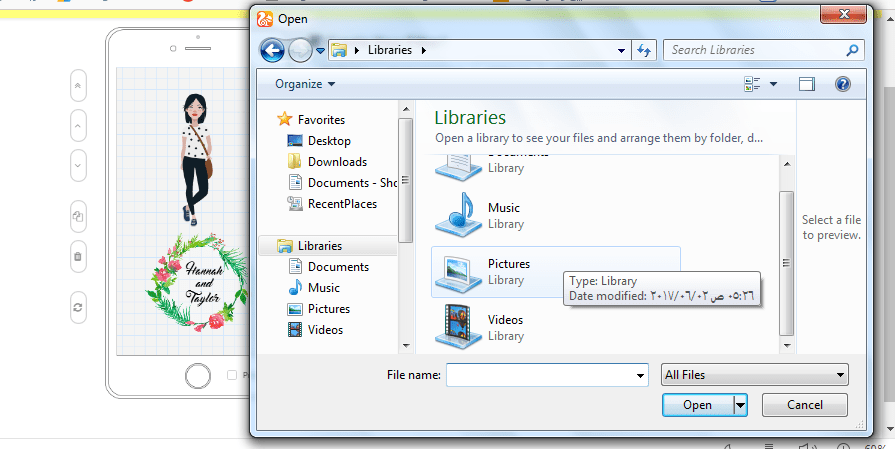Click the UC Browser icon in dialog title
The height and width of the screenshot is (449, 895).
(x=265, y=19)
